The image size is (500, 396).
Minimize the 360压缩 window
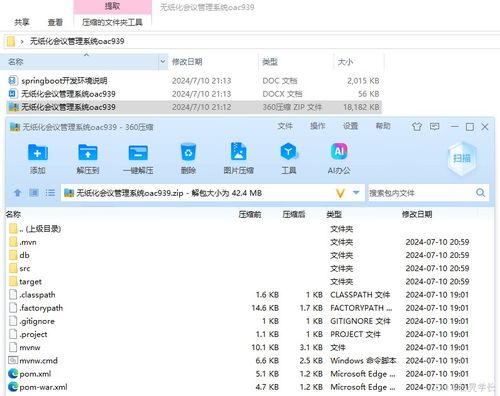[454, 127]
